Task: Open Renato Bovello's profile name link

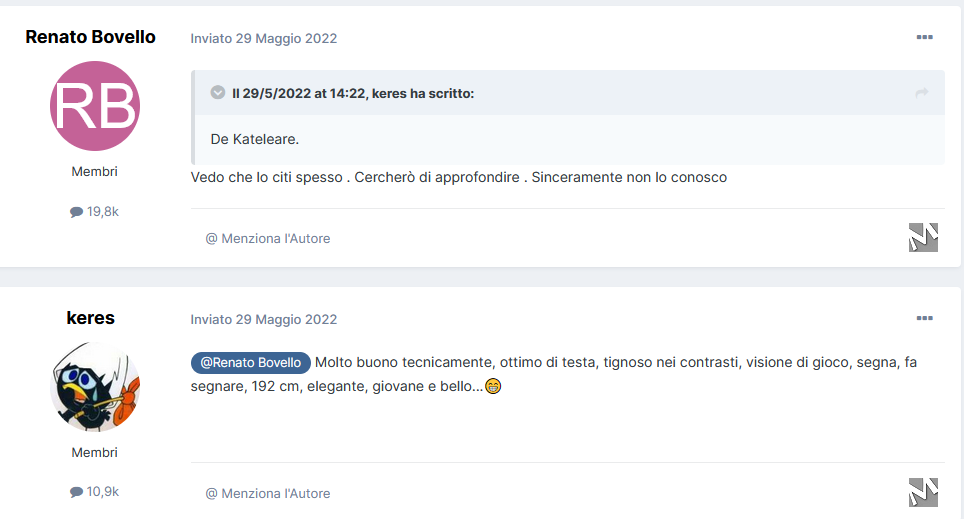Action: [x=90, y=37]
